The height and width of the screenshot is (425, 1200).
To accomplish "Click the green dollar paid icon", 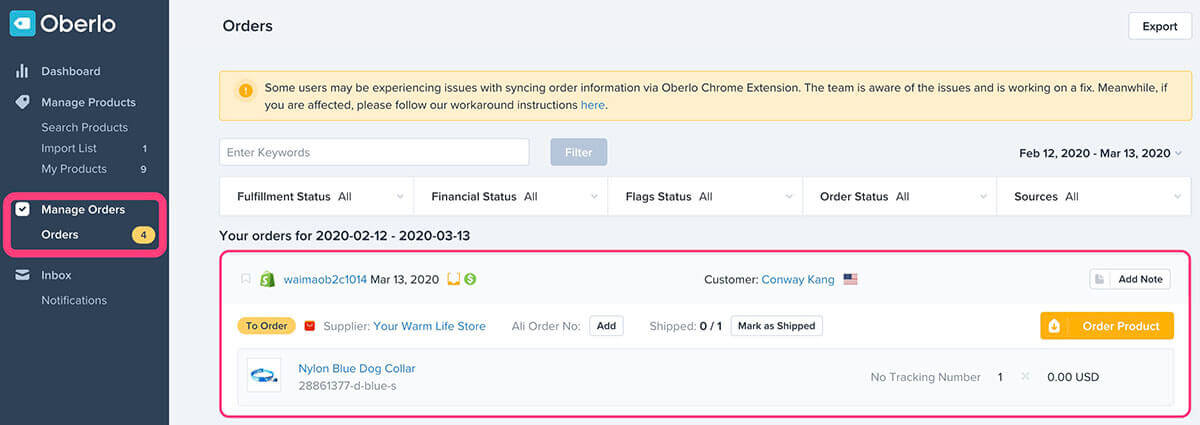I will coord(470,279).
